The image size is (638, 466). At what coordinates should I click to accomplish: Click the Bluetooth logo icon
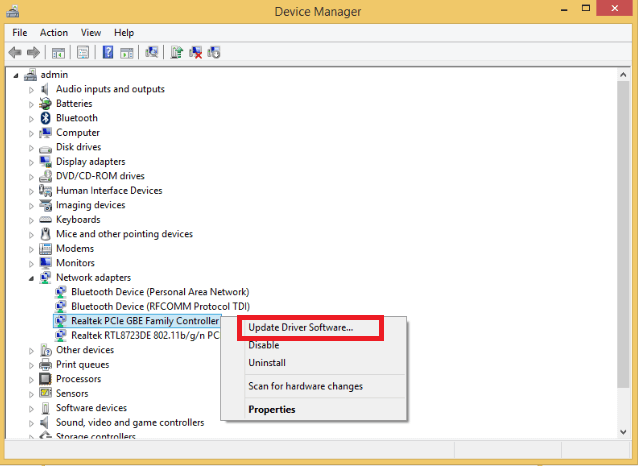(45, 118)
